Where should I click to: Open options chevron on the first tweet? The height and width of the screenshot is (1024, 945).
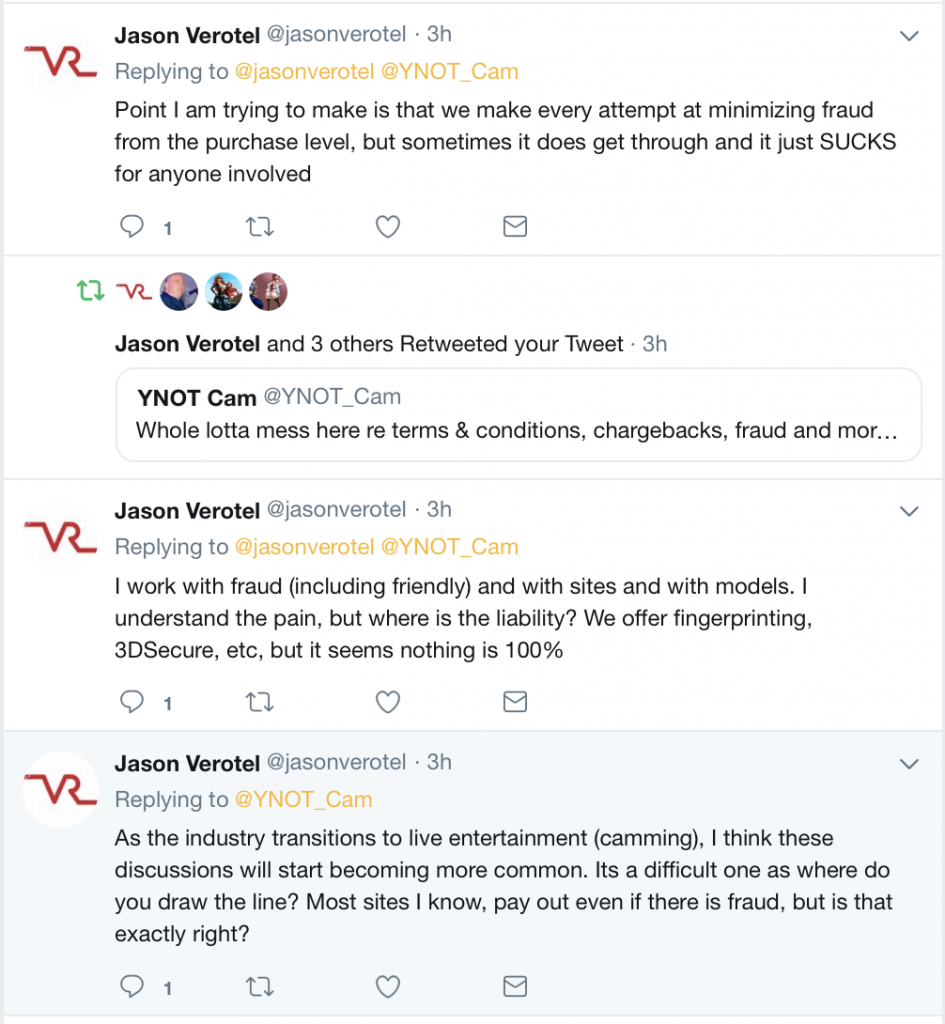tap(909, 36)
